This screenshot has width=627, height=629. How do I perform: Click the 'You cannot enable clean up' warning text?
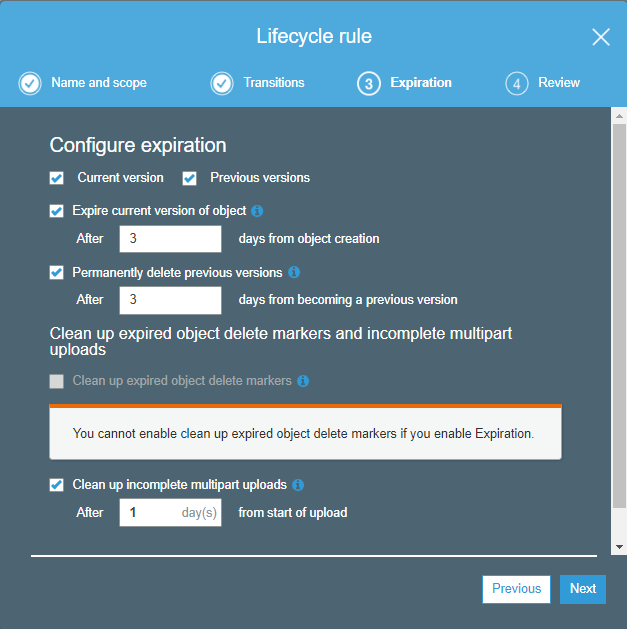coord(303,434)
